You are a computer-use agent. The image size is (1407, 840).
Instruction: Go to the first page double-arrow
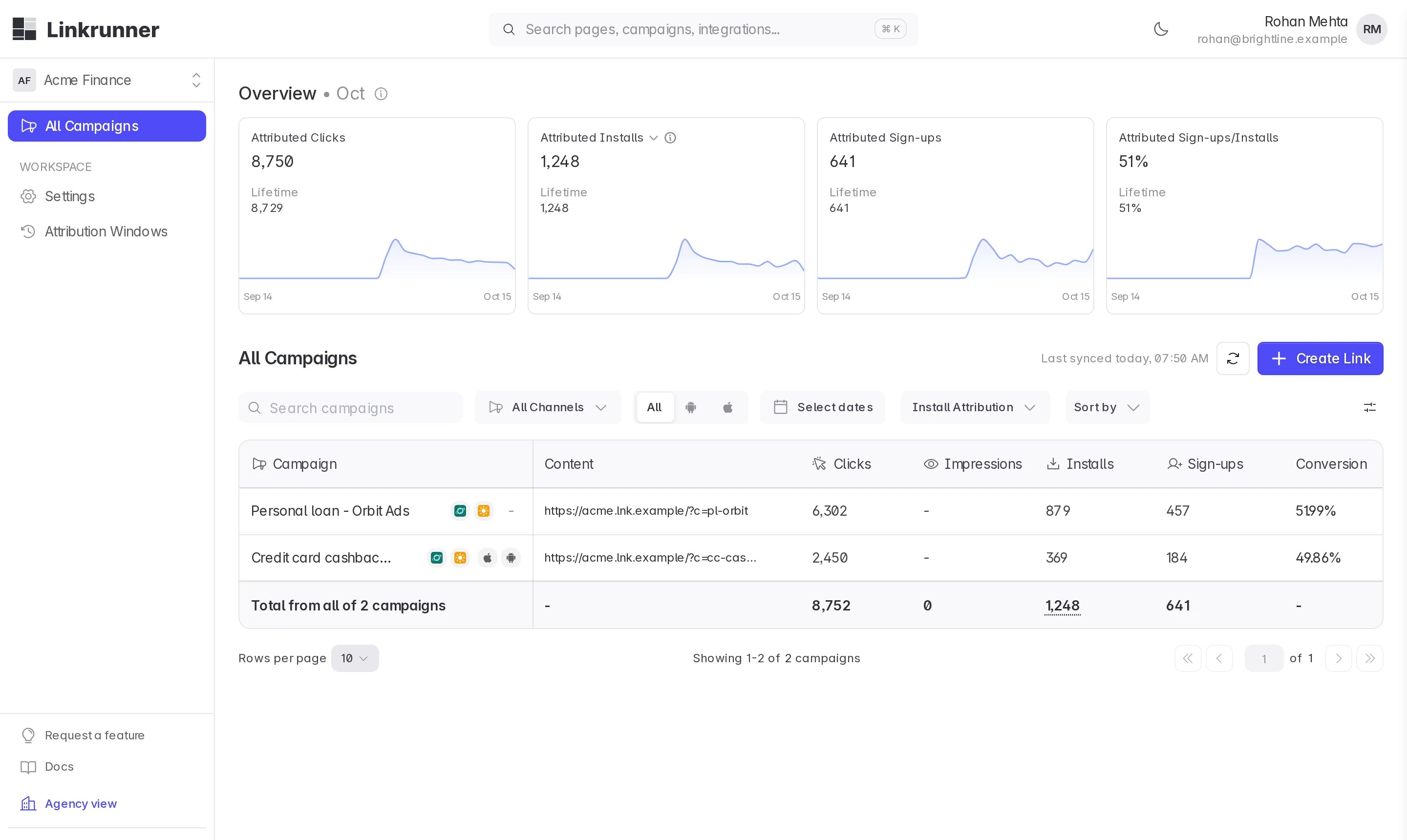pyautogui.click(x=1188, y=658)
